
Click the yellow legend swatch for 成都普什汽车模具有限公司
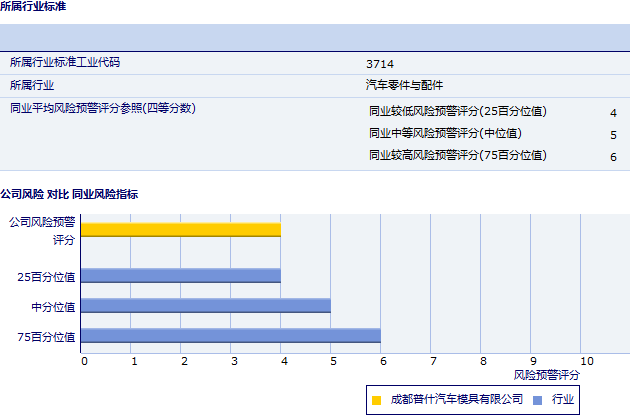[377, 400]
